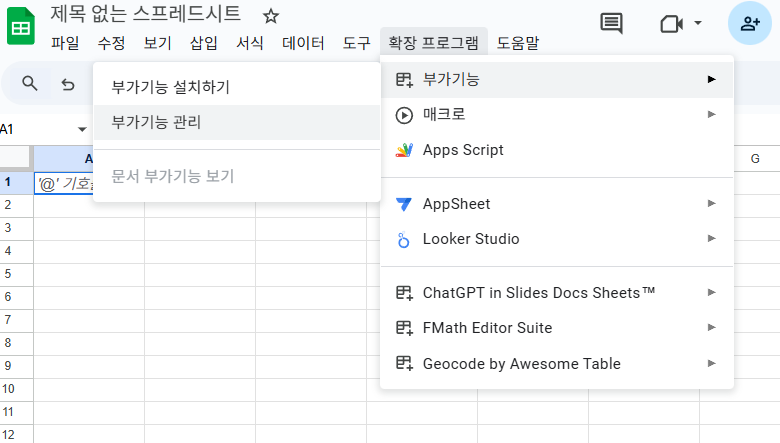Click the ChatGPT add-on icon
The width and height of the screenshot is (780, 443).
click(x=404, y=293)
